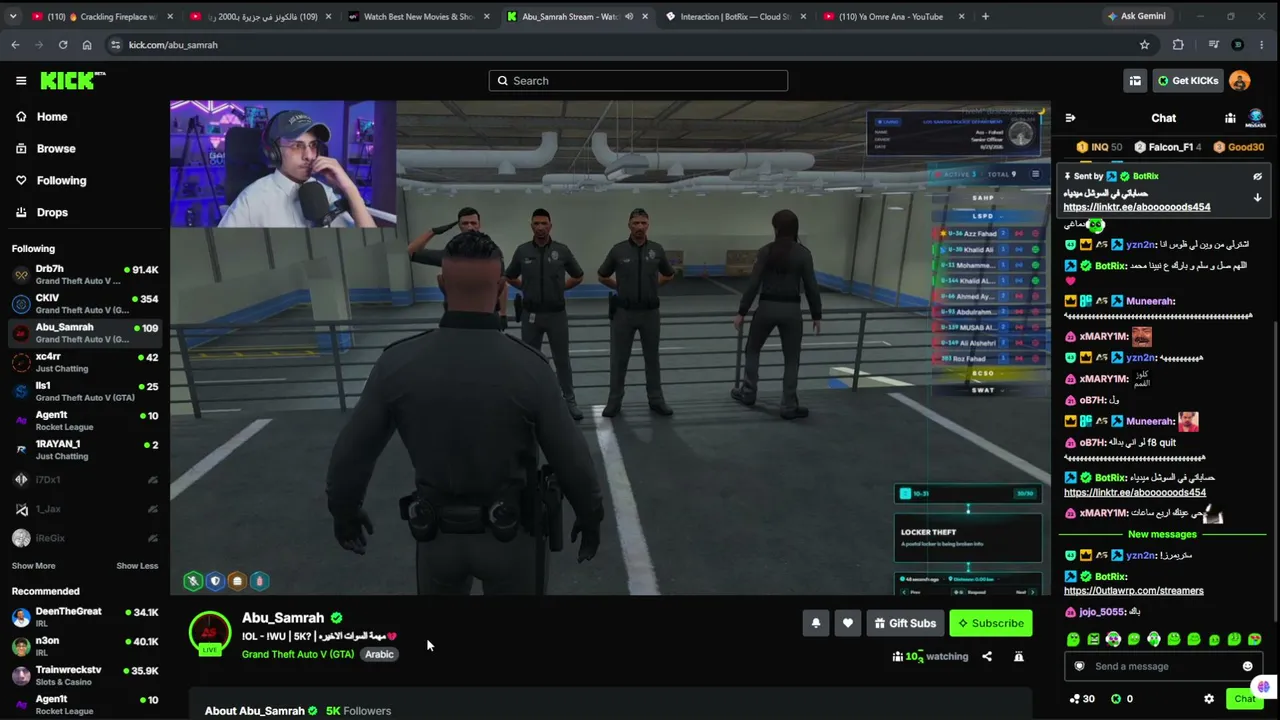Click the Abu_Samrah live avatar
Image resolution: width=1280 pixels, height=720 pixels.
210,632
